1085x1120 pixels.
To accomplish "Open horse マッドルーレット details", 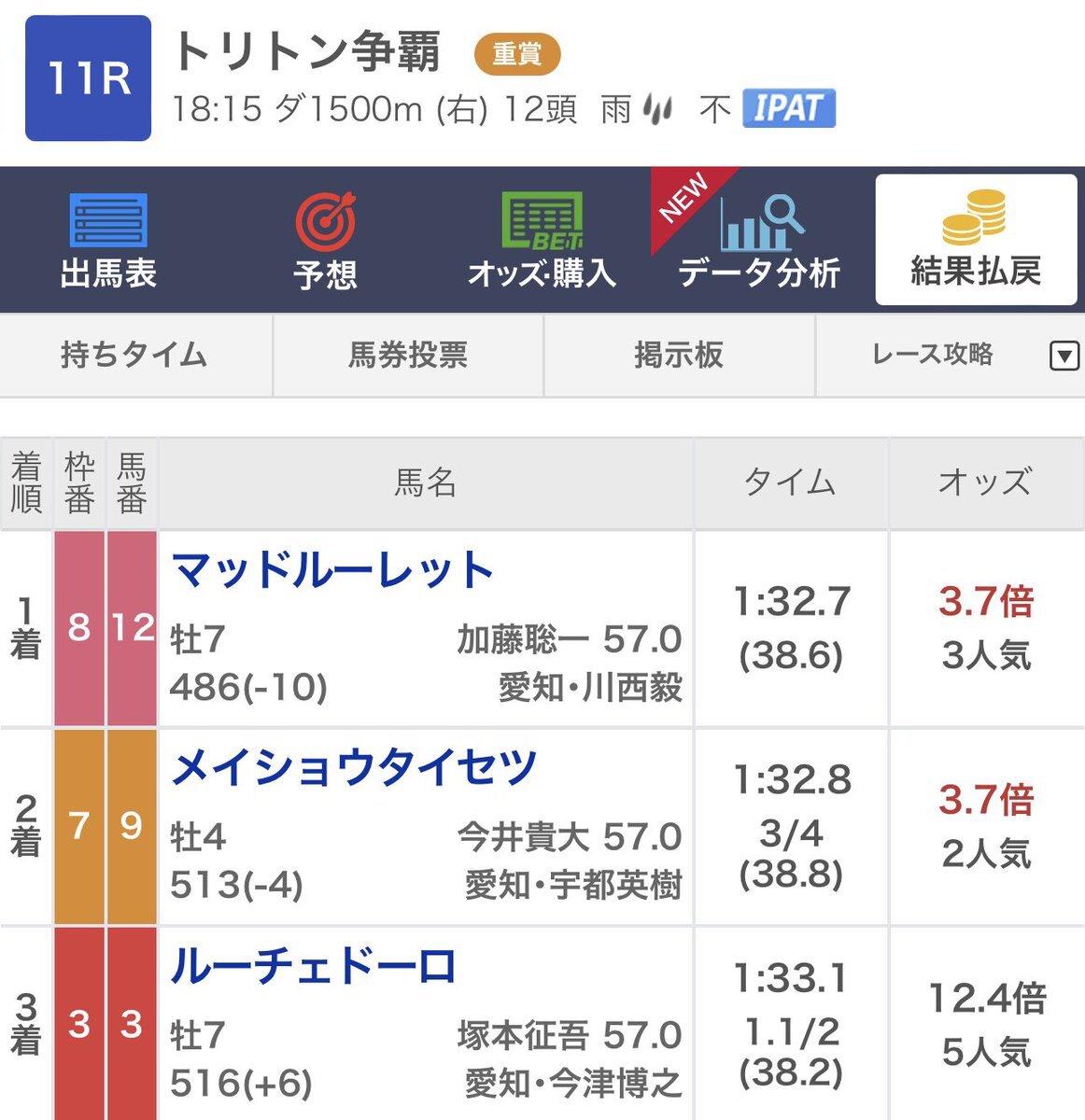I will coord(332,570).
